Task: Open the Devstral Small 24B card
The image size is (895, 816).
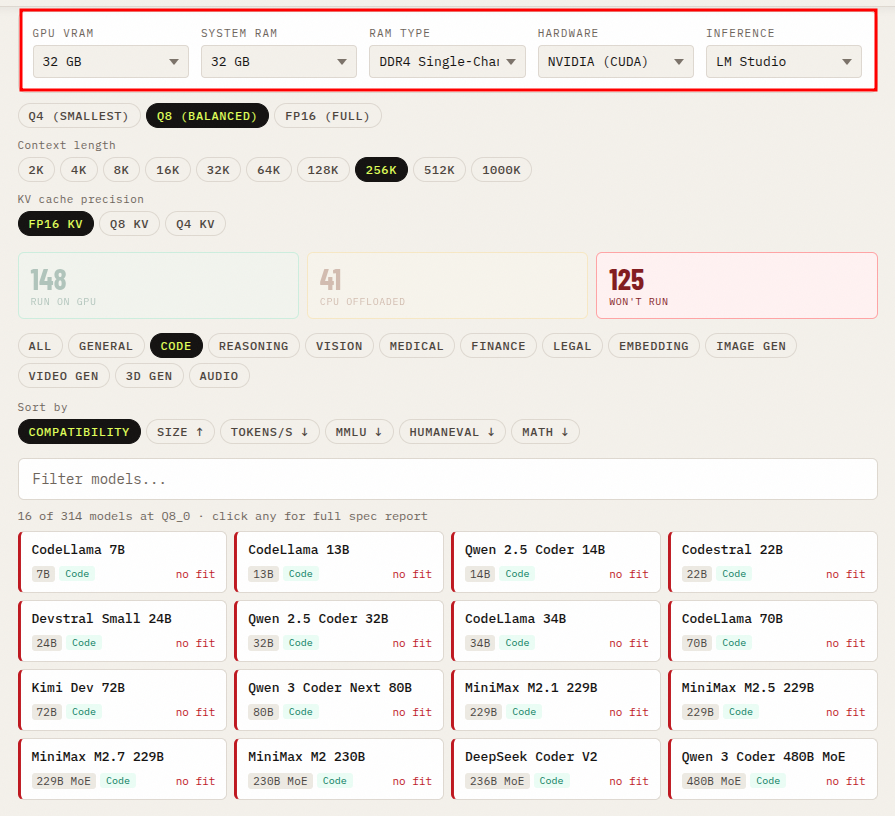Action: coord(122,631)
